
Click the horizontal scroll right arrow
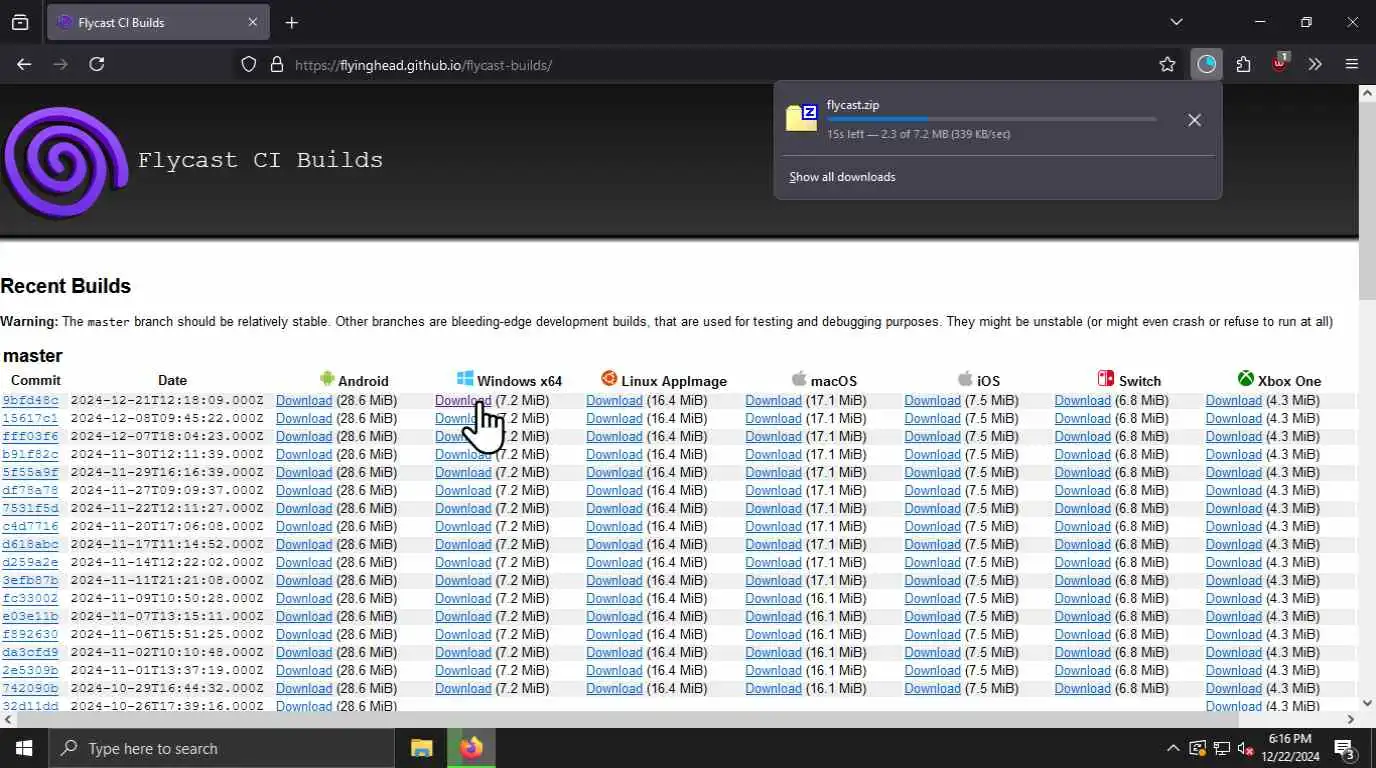tap(1351, 719)
